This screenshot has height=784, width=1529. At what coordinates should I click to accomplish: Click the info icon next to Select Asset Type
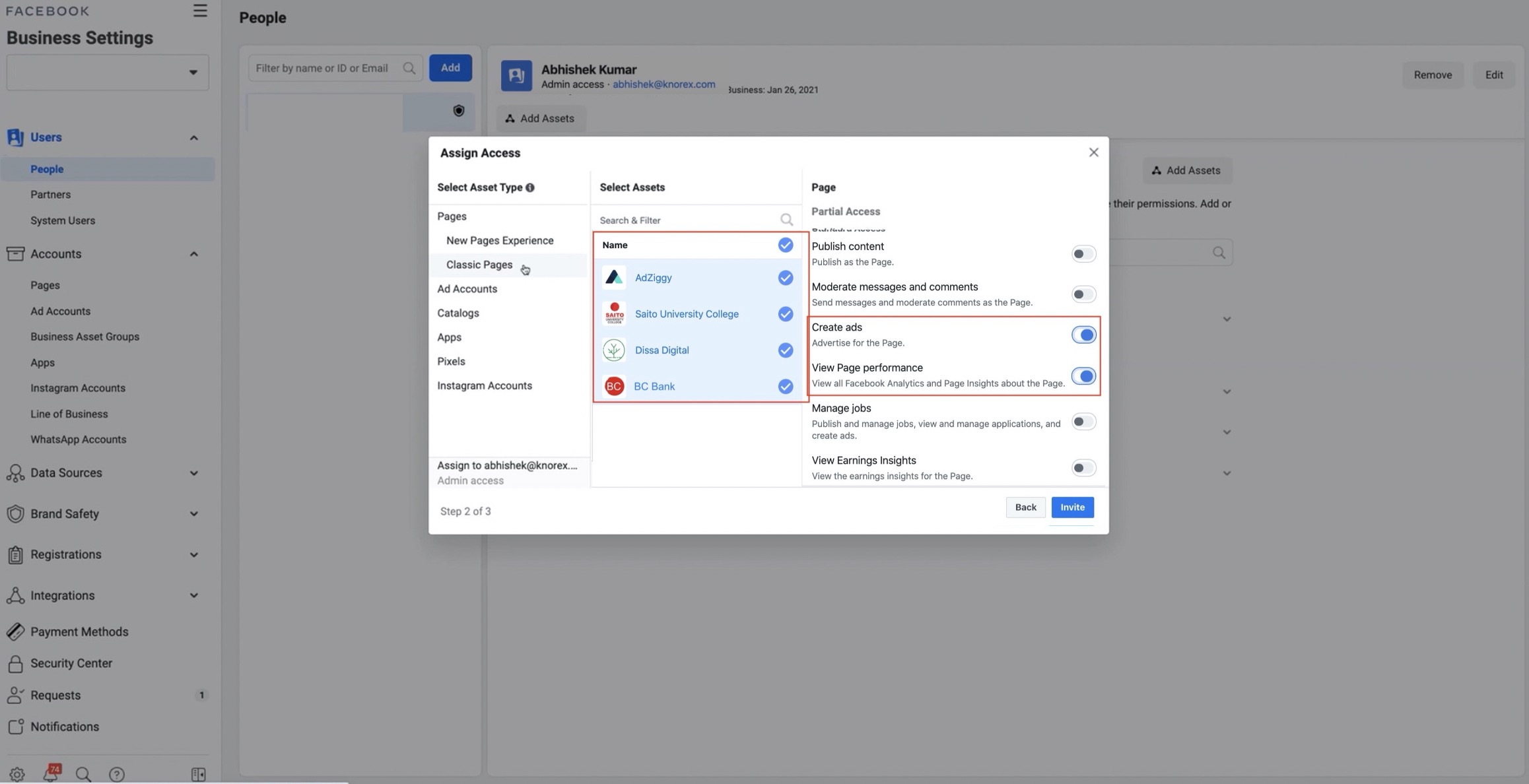coord(529,187)
